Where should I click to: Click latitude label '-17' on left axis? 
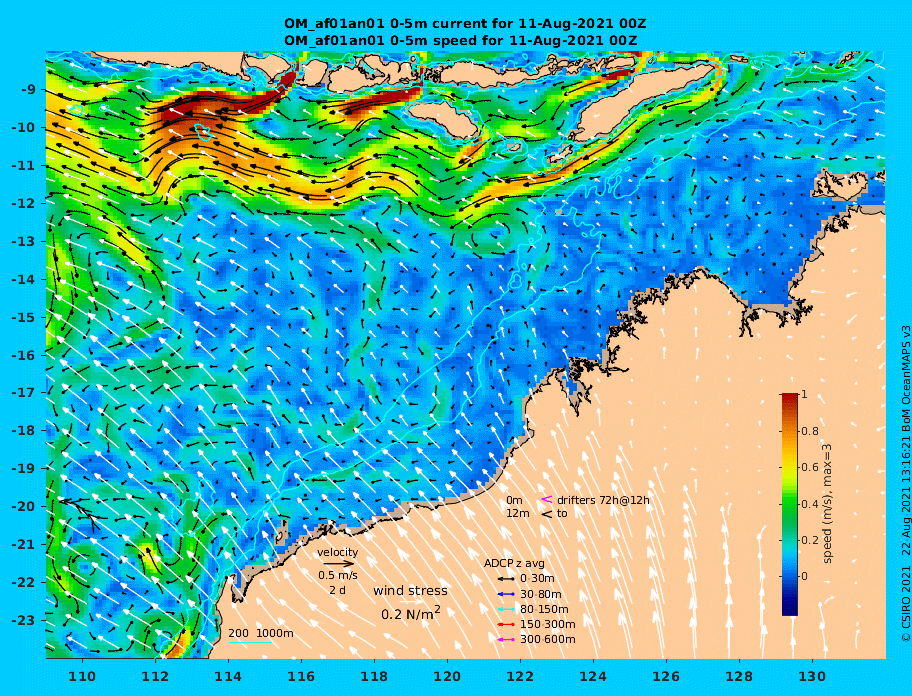pos(24,392)
